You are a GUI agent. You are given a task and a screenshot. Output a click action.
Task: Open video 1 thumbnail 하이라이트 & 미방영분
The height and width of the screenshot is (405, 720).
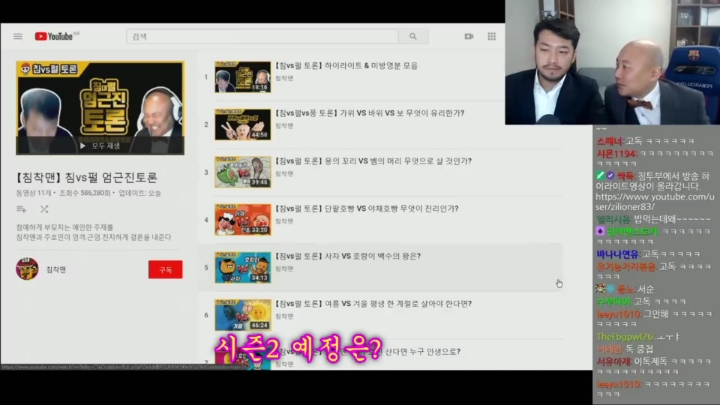pos(243,77)
